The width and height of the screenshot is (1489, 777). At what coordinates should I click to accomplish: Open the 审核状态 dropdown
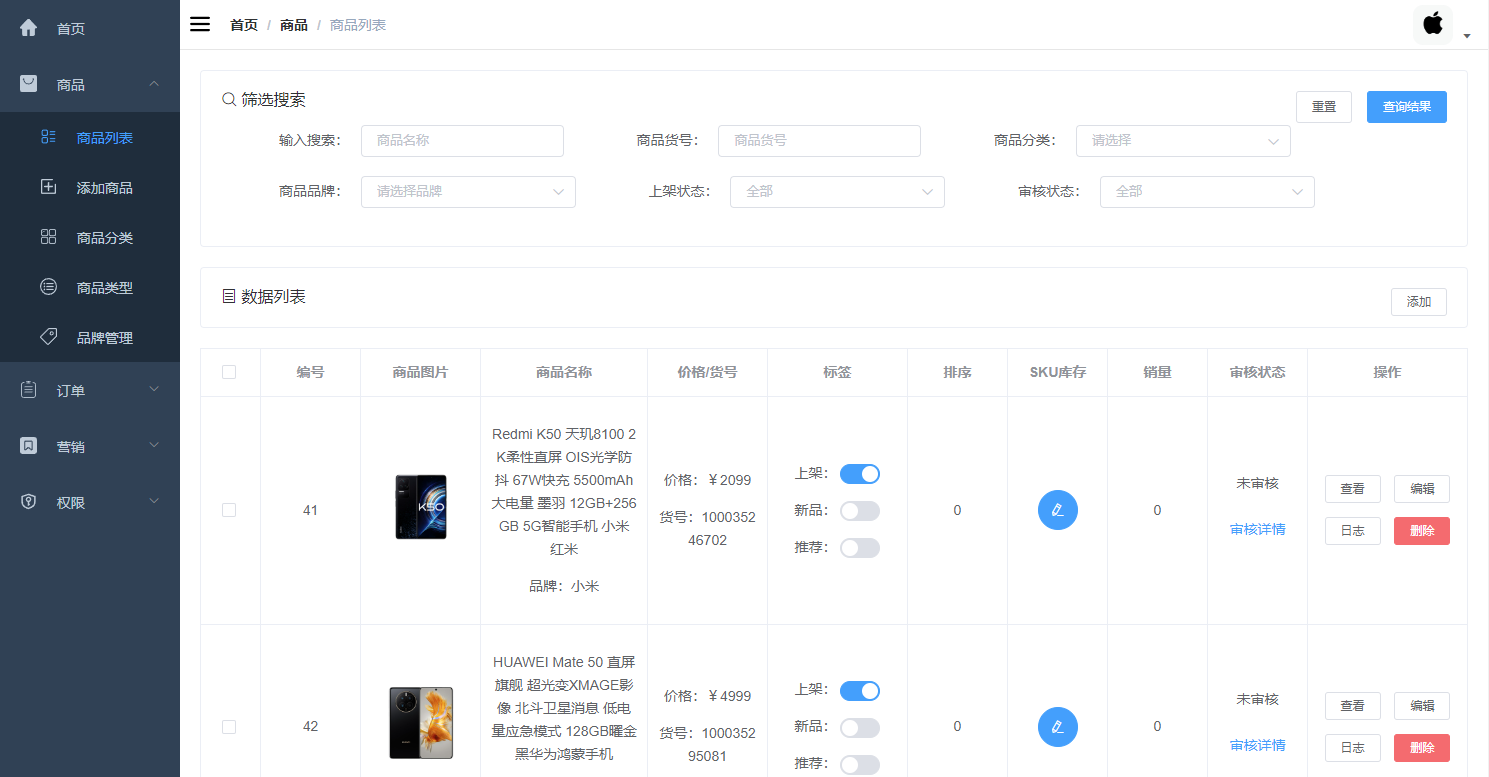pyautogui.click(x=1207, y=192)
